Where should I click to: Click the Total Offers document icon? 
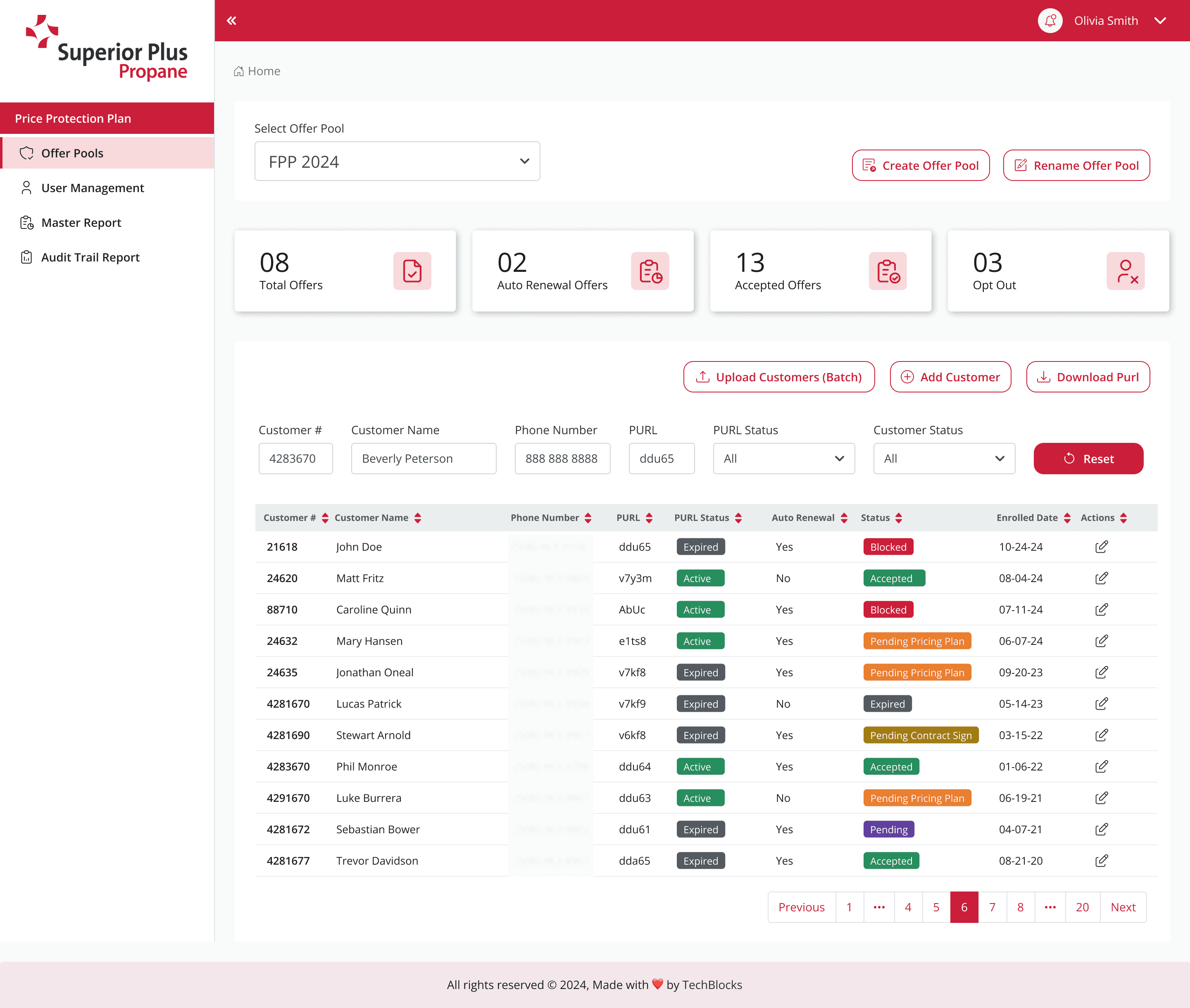click(x=412, y=271)
